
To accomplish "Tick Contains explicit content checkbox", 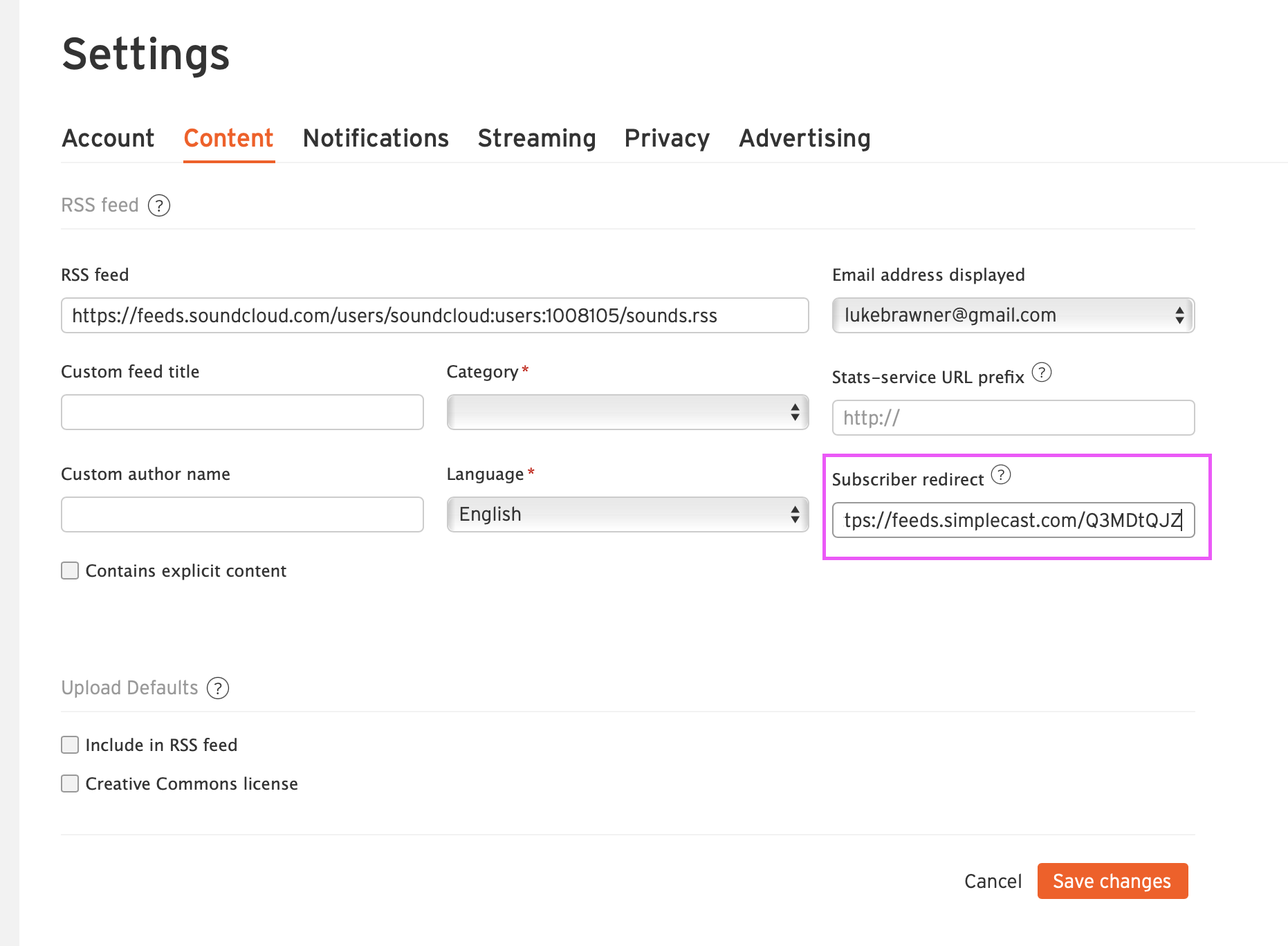I will point(70,571).
